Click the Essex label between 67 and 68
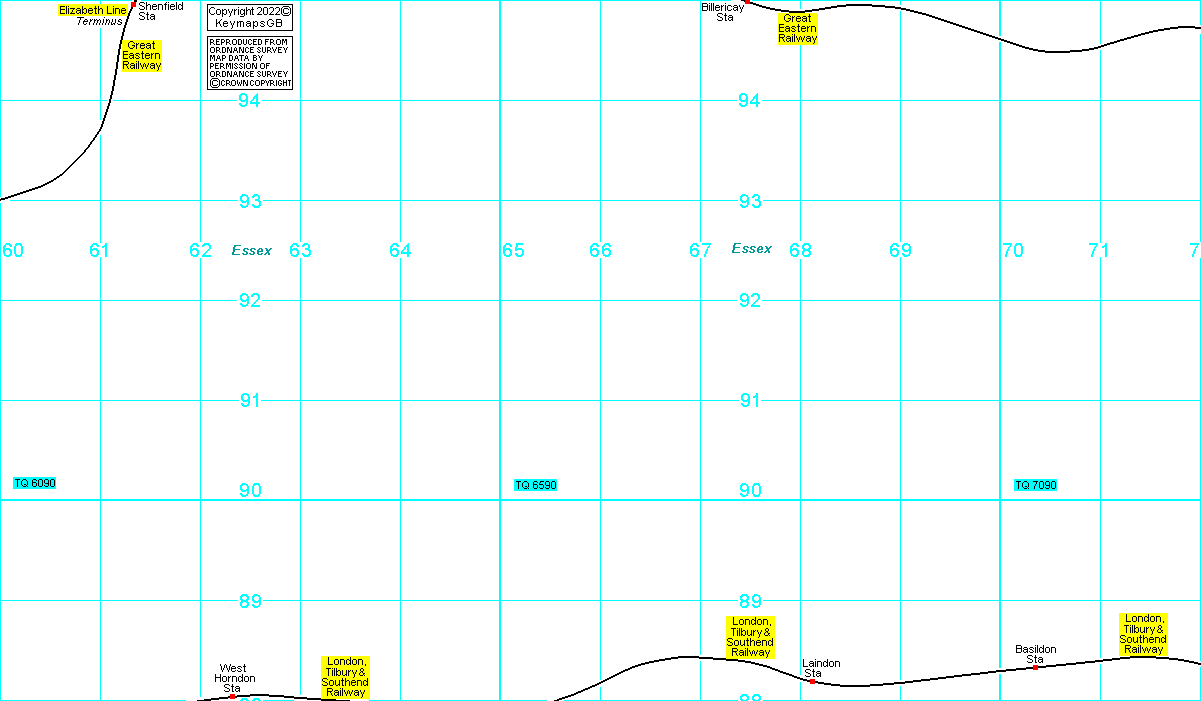The width and height of the screenshot is (1201, 701). 751,248
